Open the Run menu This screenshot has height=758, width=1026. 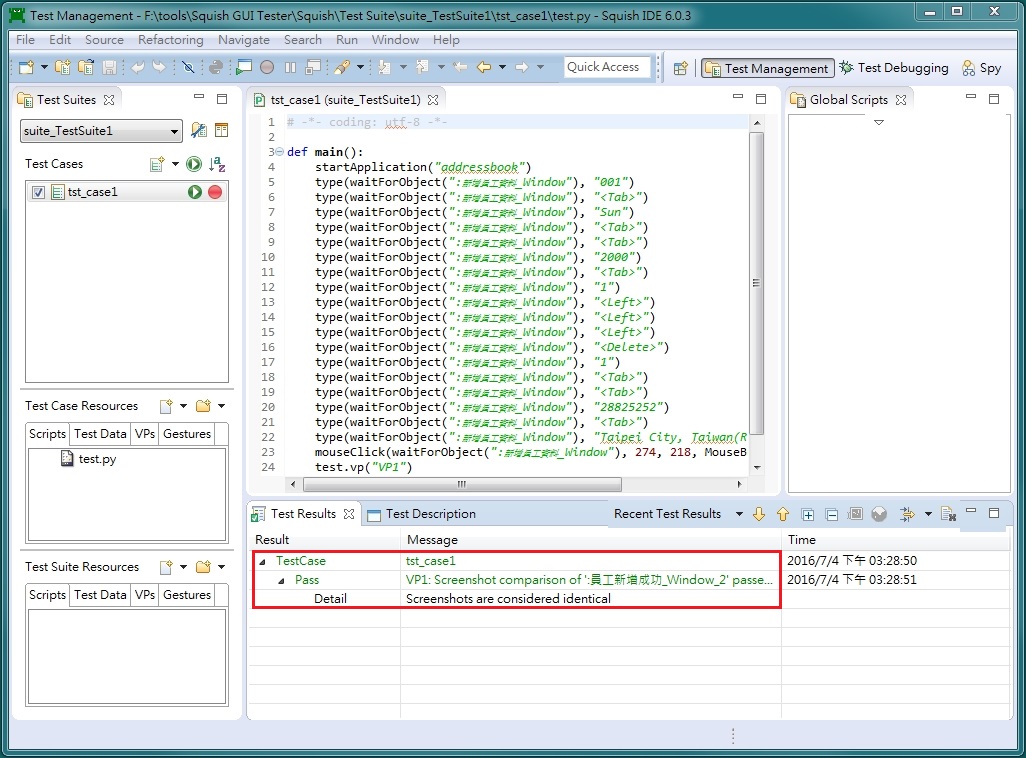point(347,40)
